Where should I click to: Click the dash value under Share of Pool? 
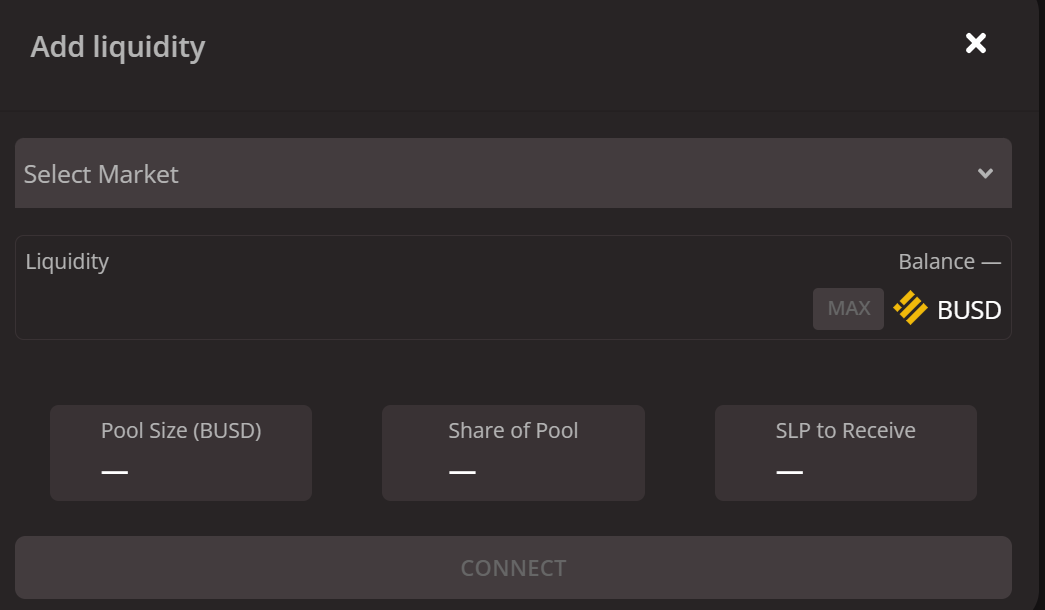(x=462, y=471)
